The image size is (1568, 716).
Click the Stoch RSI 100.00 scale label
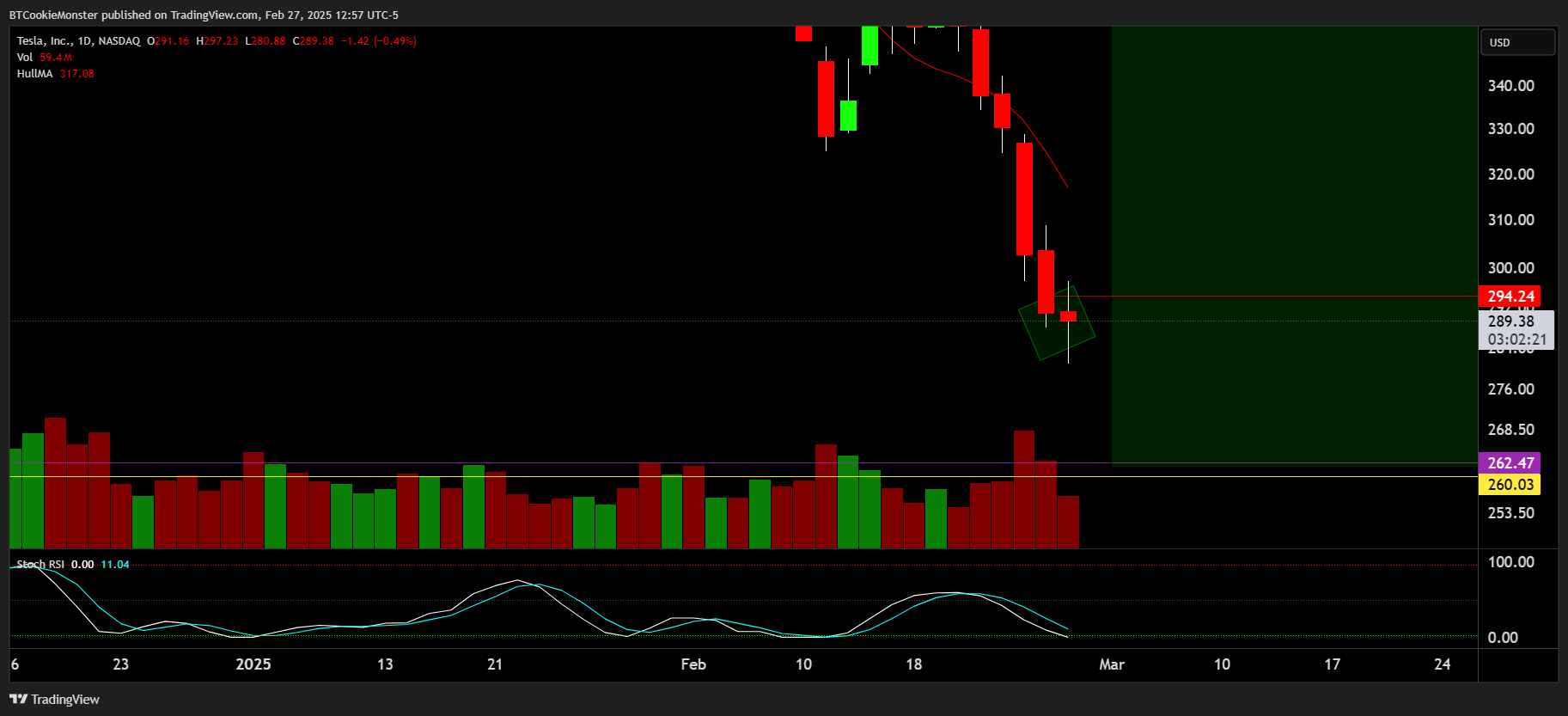coord(1511,561)
